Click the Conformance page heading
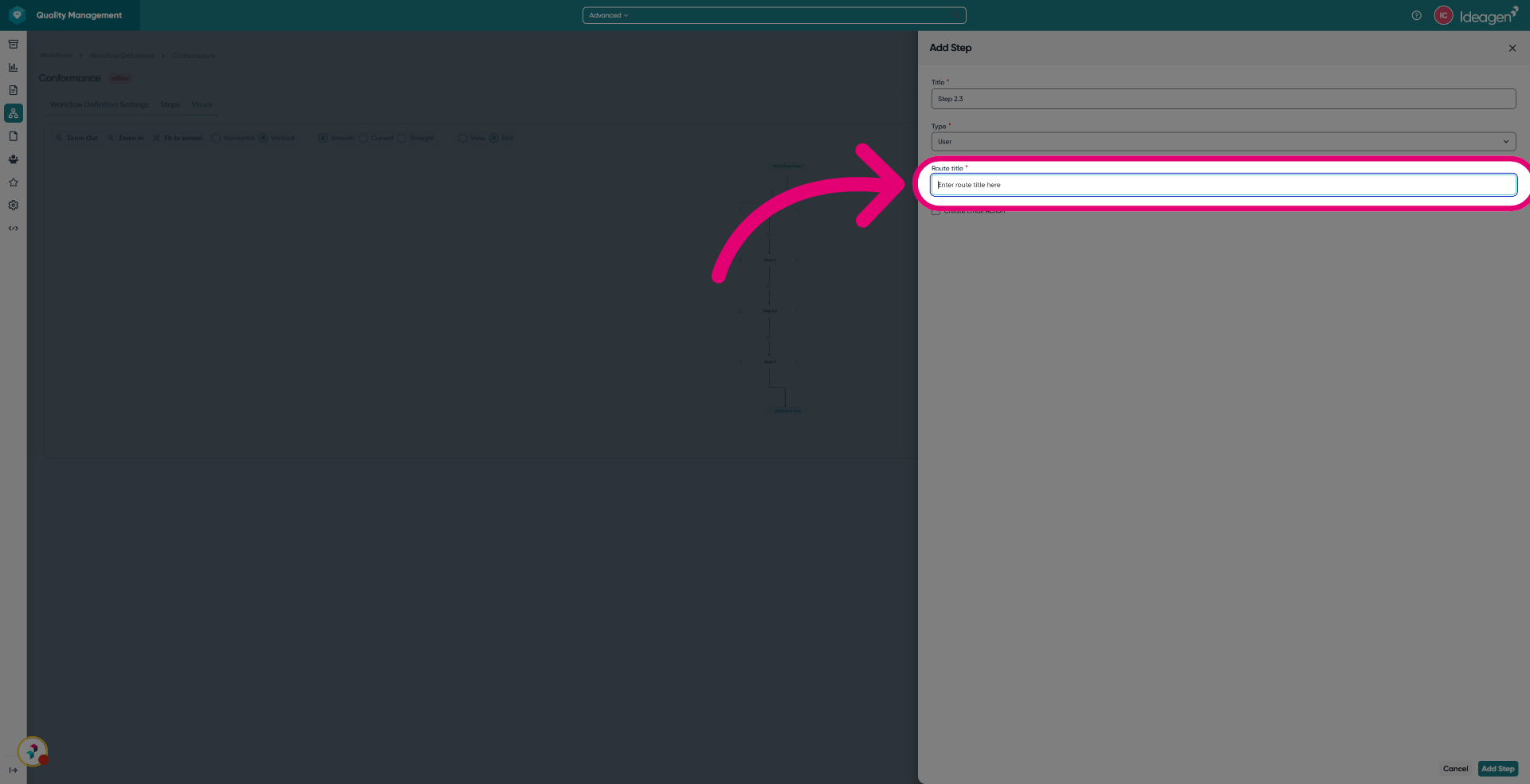The image size is (1530, 784). tap(69, 78)
